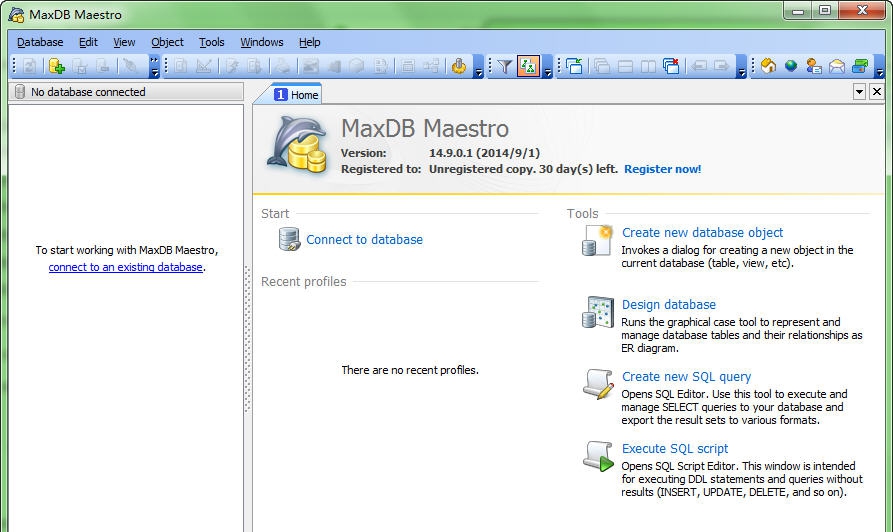Screen dimensions: 893x532
Task: Click the grayed Cascade windows toolbar icon
Action: click(x=602, y=67)
